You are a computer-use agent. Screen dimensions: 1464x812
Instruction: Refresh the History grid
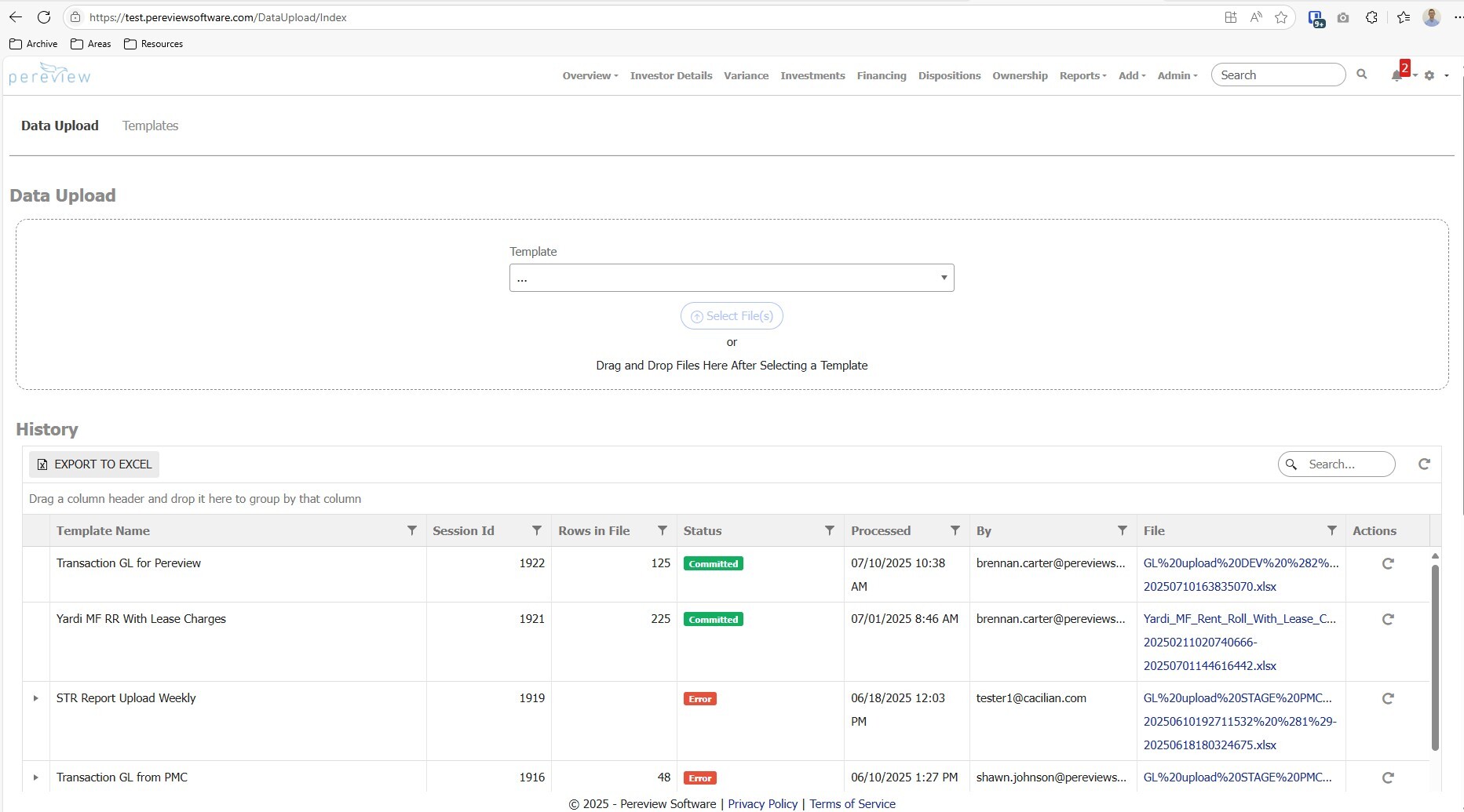(x=1424, y=464)
